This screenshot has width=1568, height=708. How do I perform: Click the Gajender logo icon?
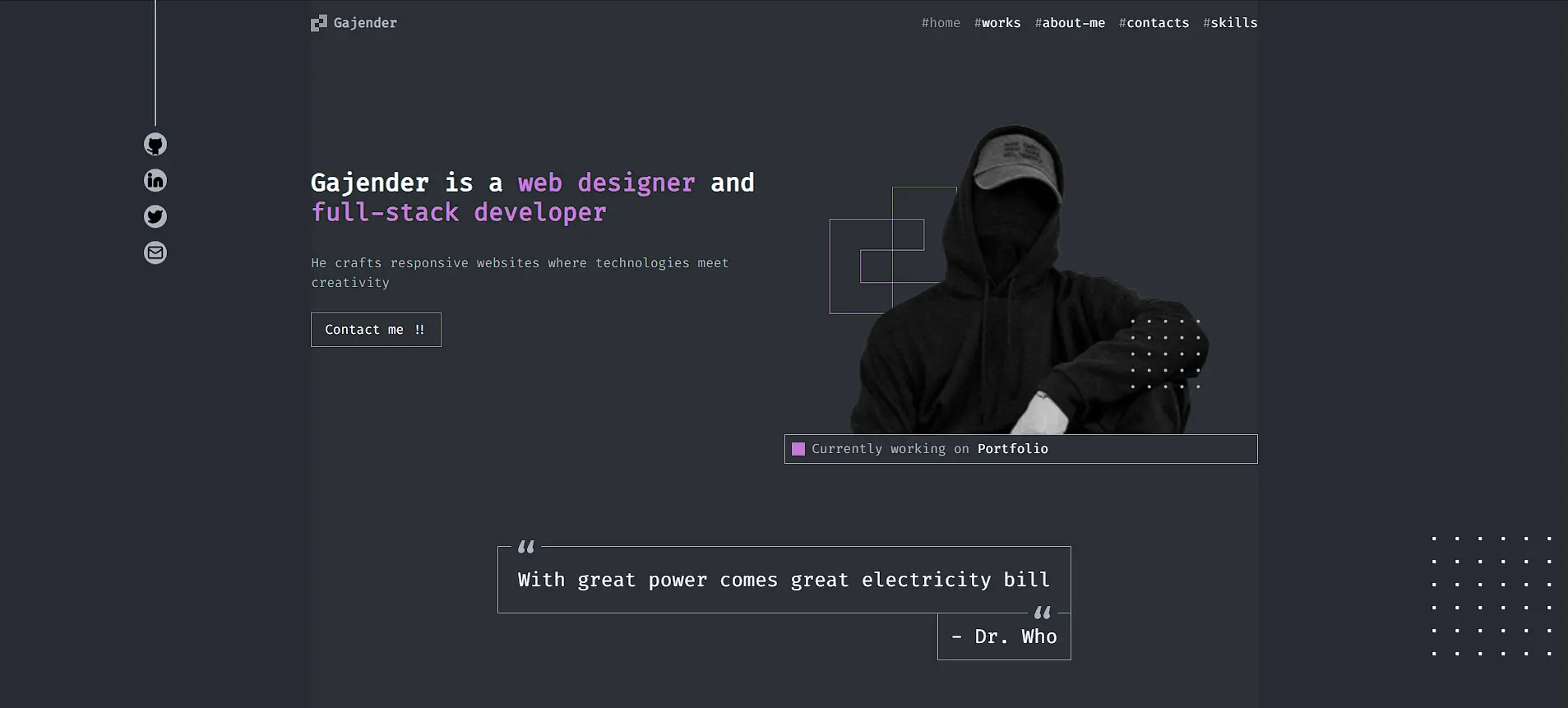pos(319,23)
